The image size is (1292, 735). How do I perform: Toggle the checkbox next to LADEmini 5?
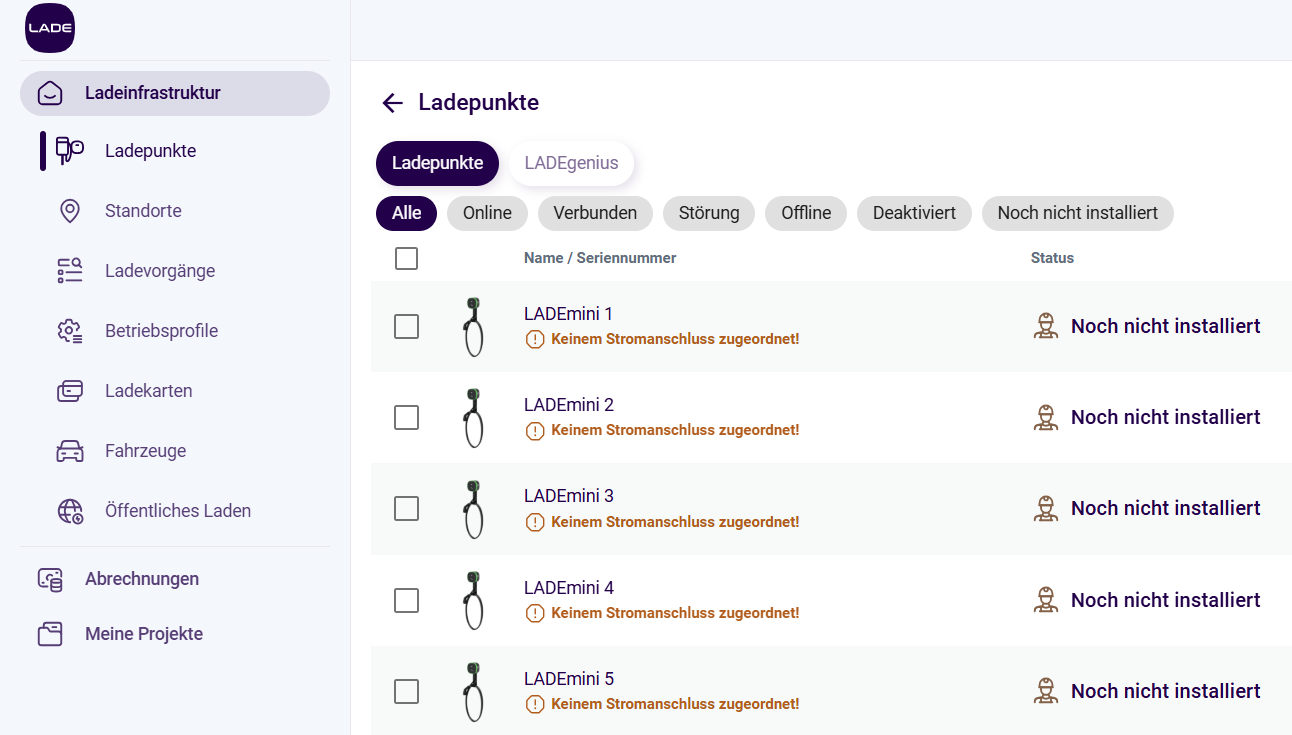pyautogui.click(x=406, y=691)
